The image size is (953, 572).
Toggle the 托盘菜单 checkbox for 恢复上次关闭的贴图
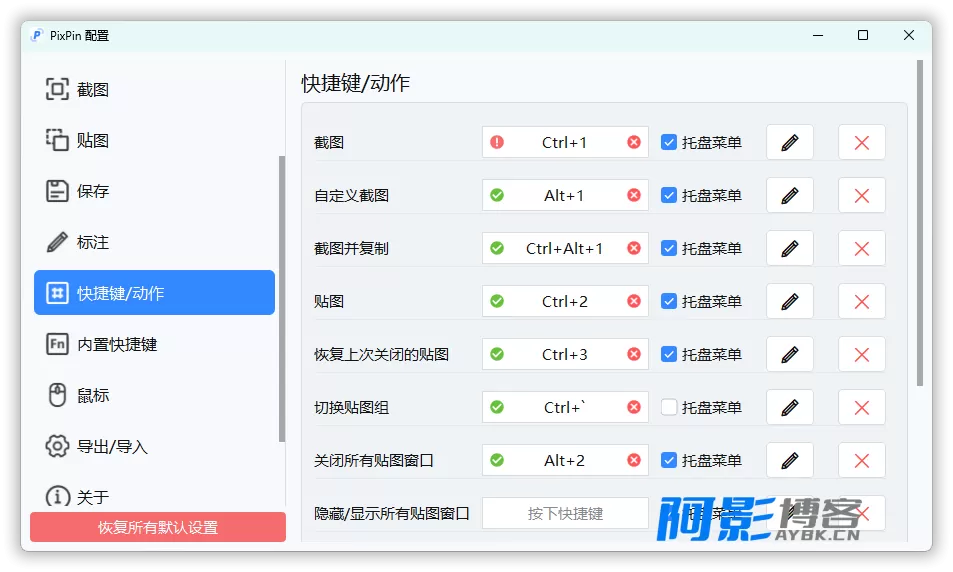[x=669, y=354]
